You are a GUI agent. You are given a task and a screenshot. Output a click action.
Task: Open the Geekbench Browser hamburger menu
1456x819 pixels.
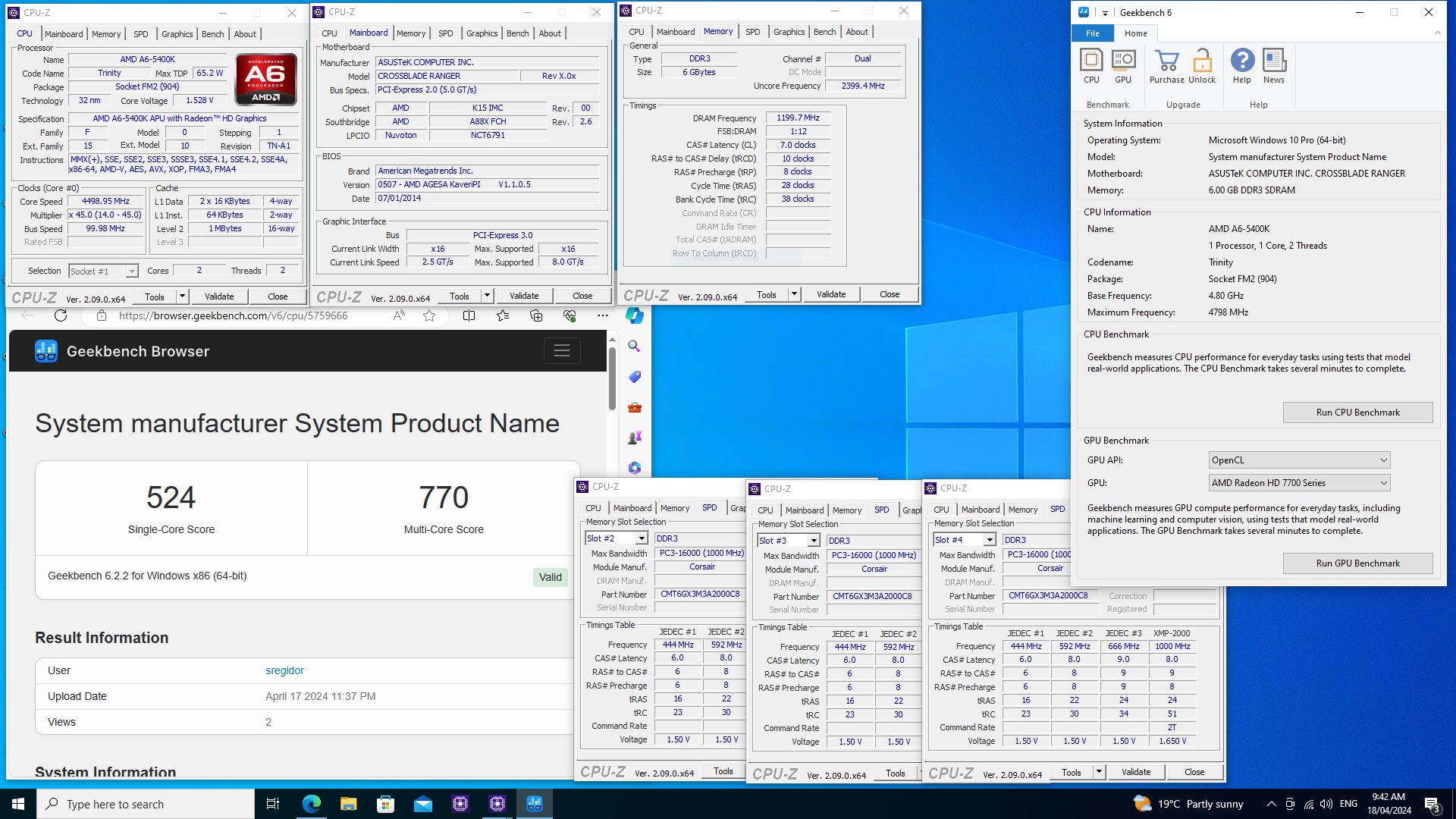tap(562, 350)
